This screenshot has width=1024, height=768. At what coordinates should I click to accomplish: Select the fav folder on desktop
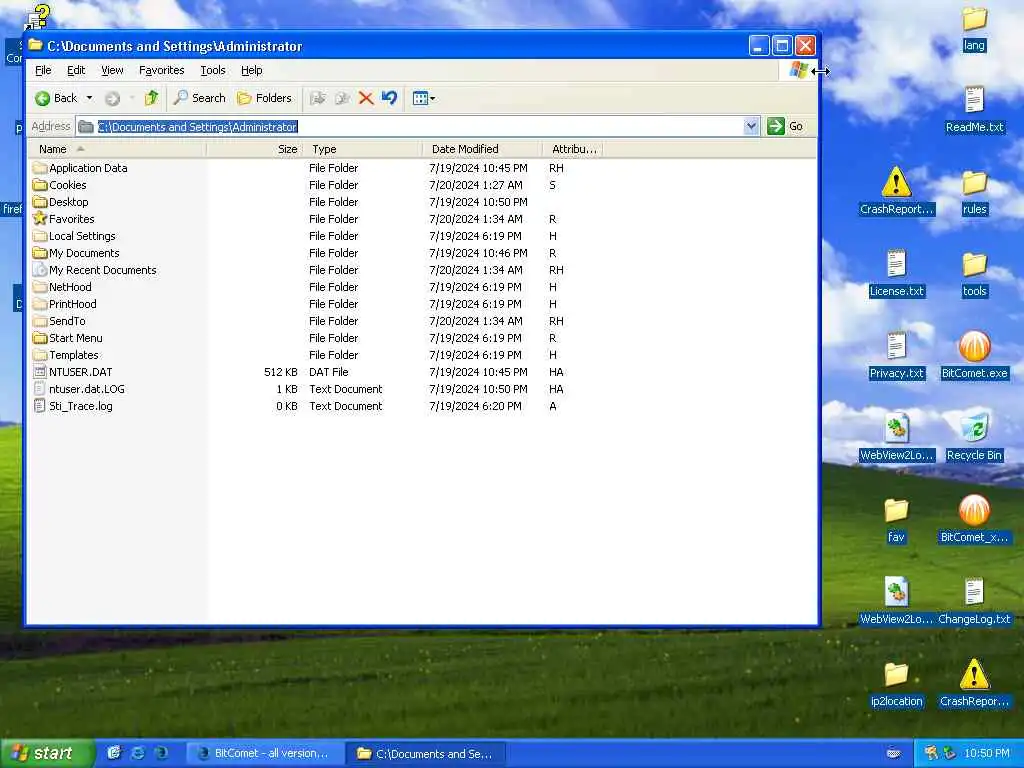click(x=896, y=520)
